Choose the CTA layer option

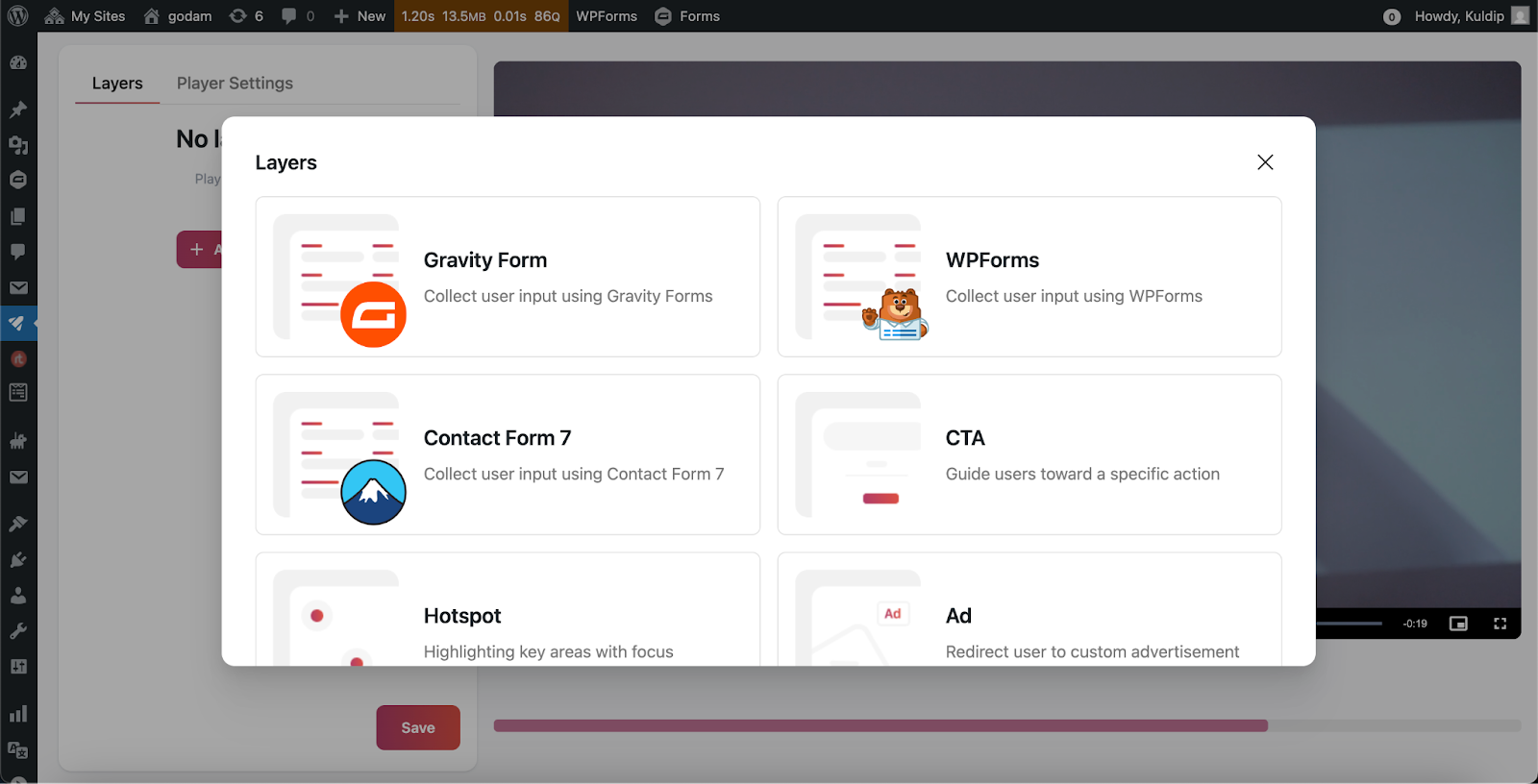1029,454
